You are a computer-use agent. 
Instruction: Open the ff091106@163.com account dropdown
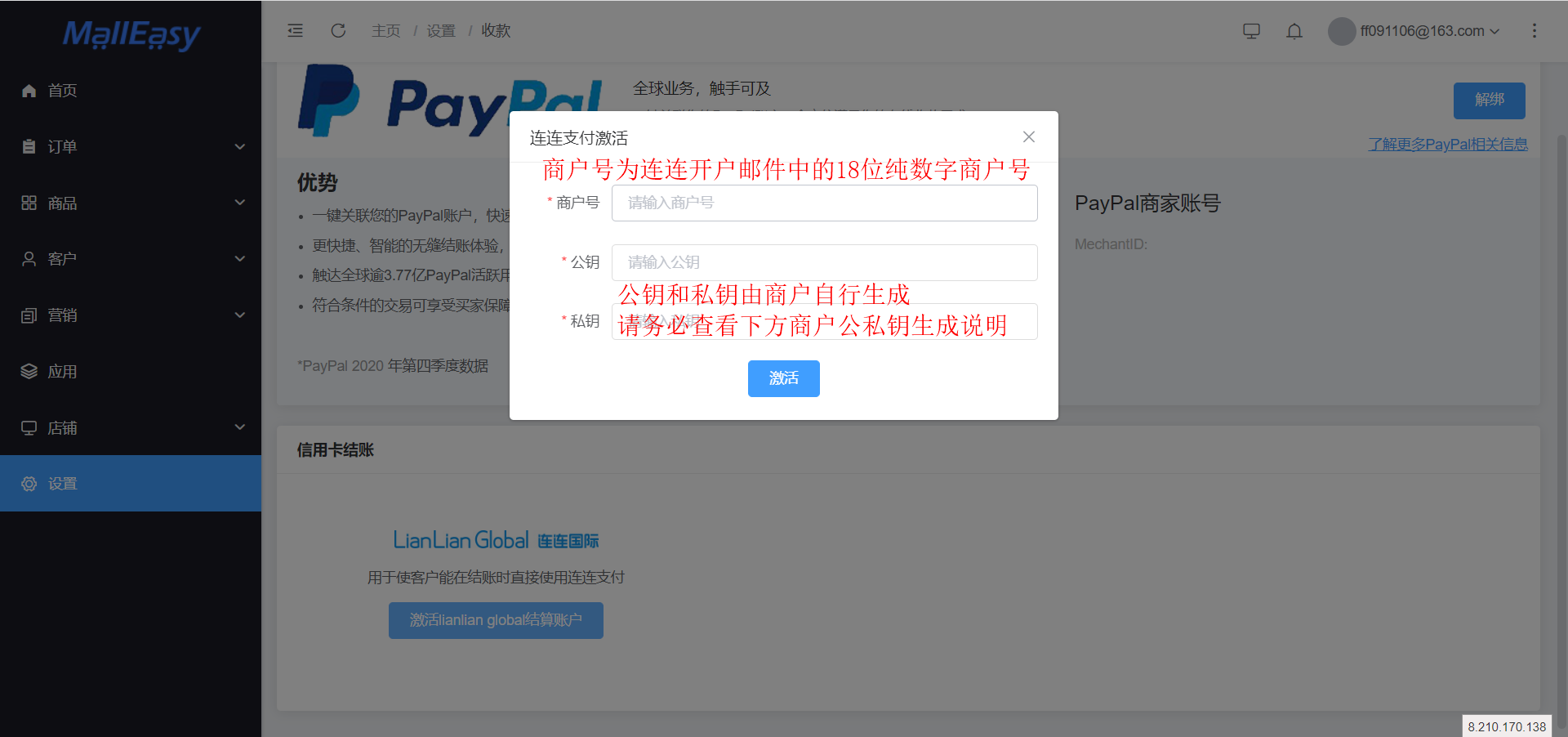[1430, 31]
